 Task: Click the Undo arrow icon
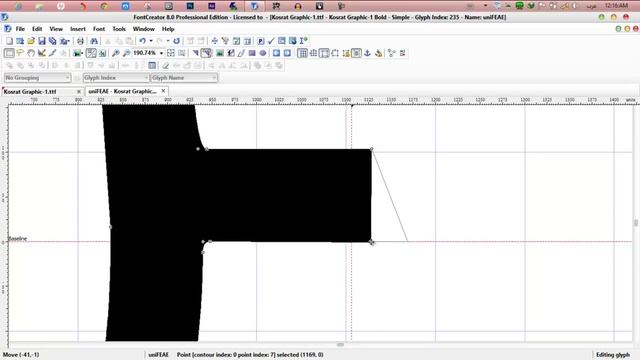pos(142,41)
